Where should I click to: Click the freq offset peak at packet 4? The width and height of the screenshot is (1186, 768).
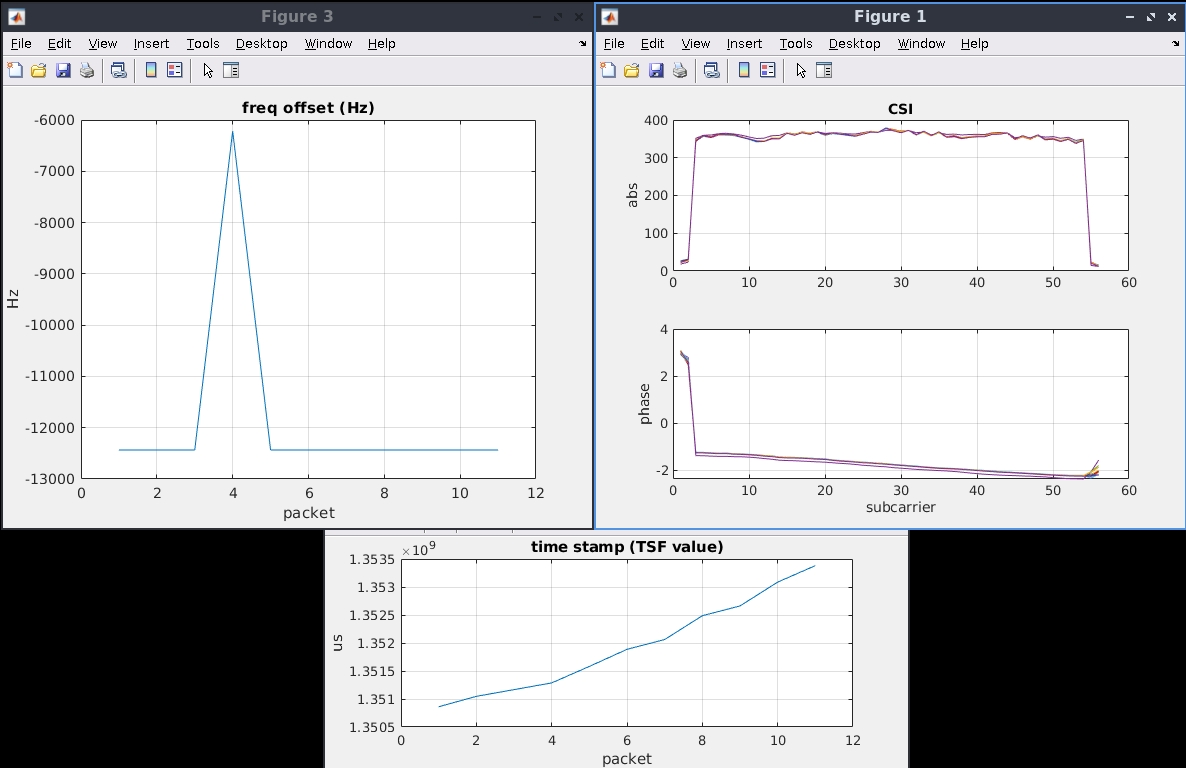click(x=232, y=132)
